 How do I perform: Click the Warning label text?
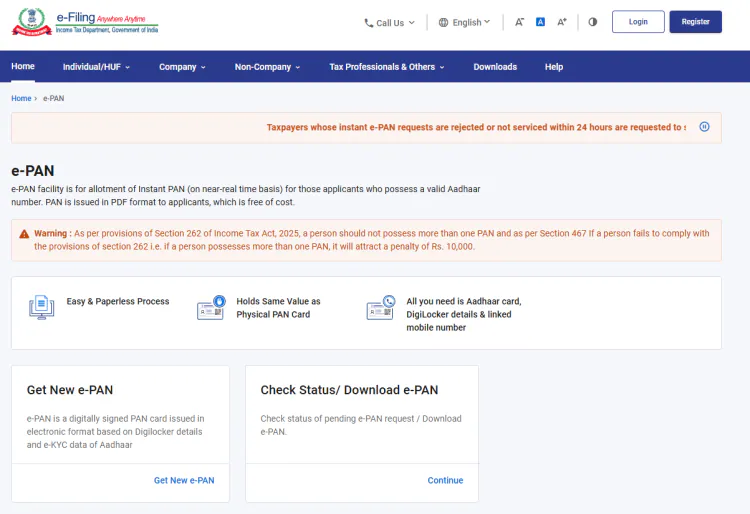53,233
